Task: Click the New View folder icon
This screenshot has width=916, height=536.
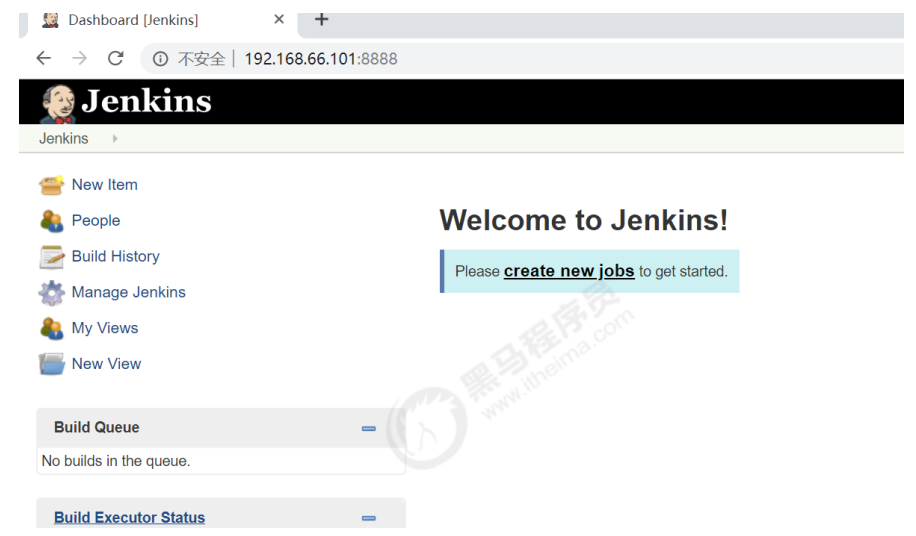Action: (51, 364)
